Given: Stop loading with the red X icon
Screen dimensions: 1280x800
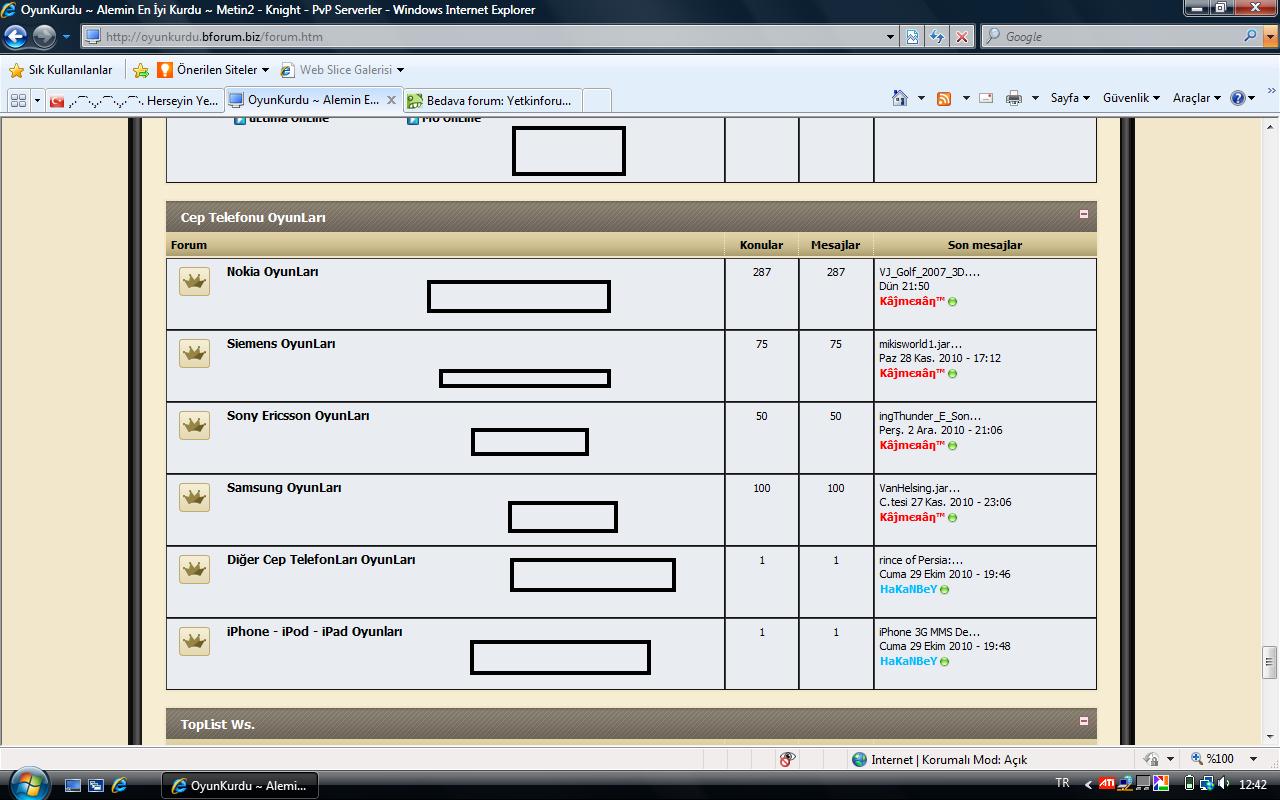Looking at the screenshot, I should (x=961, y=37).
